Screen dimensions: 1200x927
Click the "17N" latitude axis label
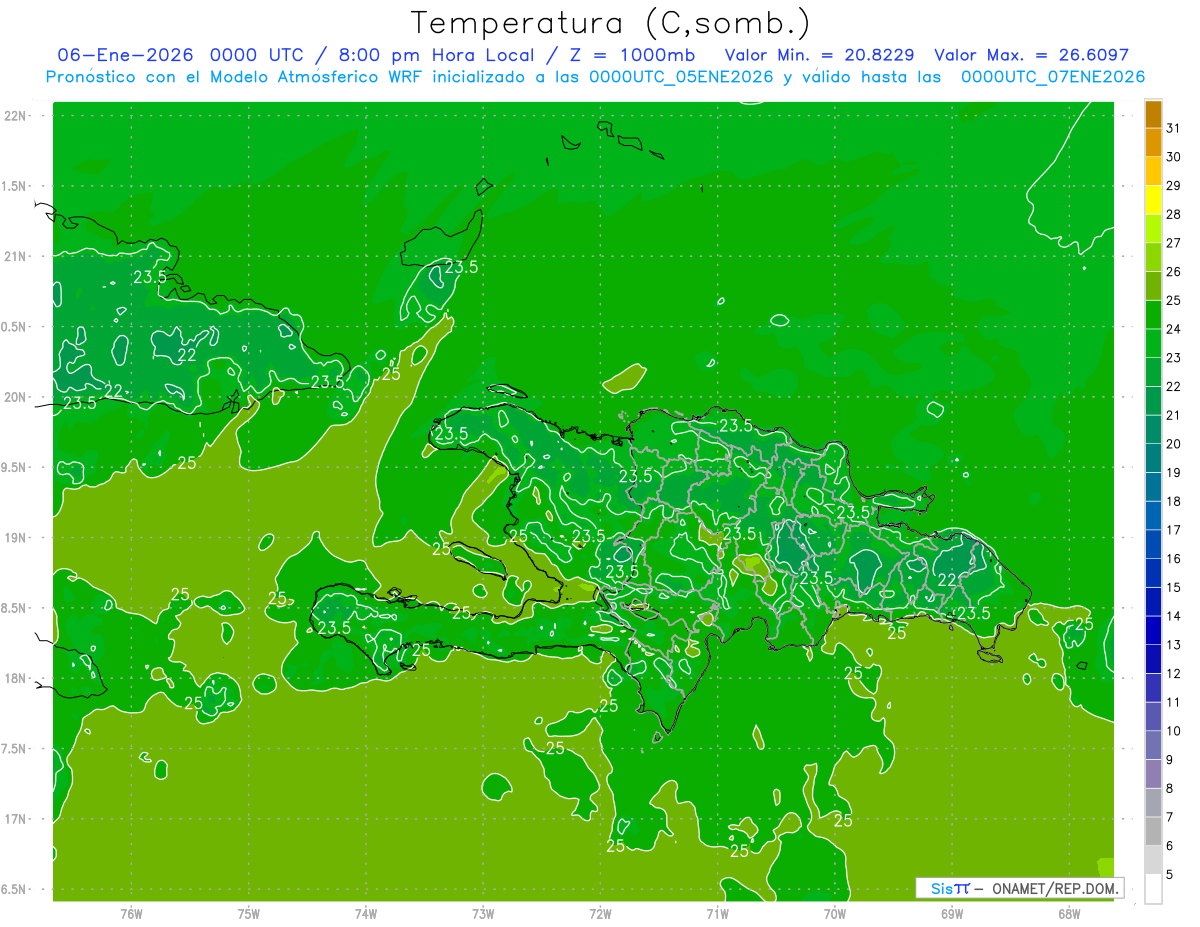15,819
